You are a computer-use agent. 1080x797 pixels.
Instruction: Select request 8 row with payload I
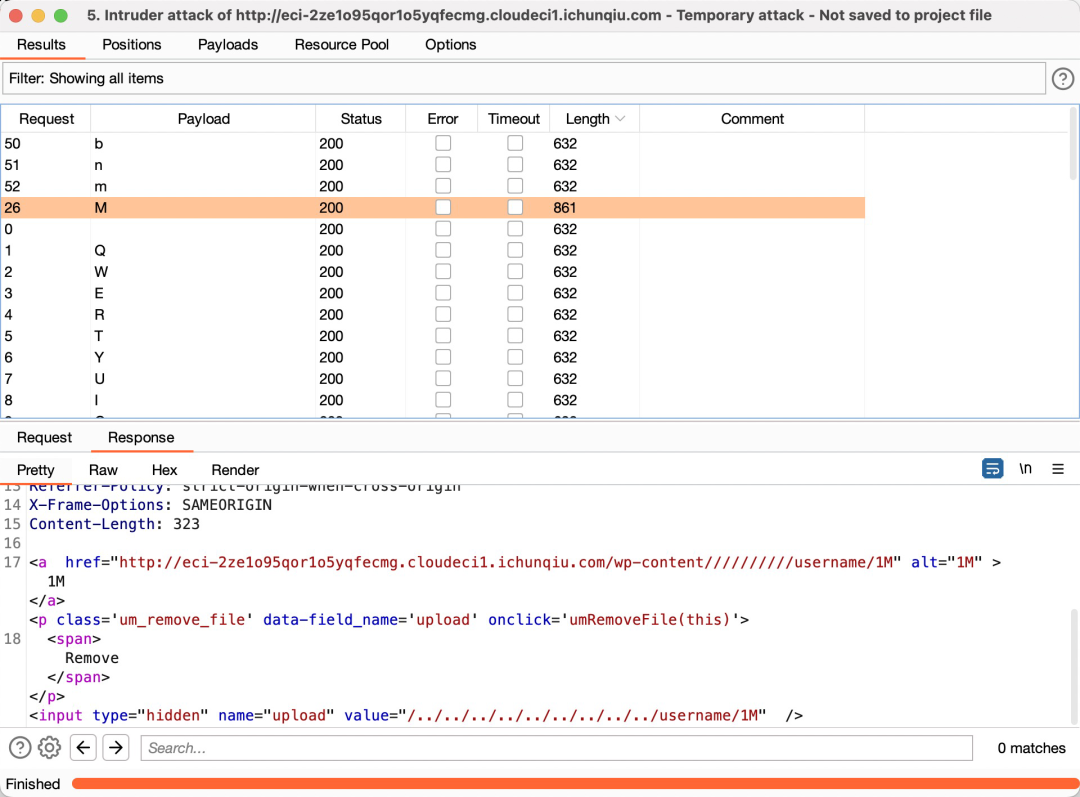(x=433, y=400)
